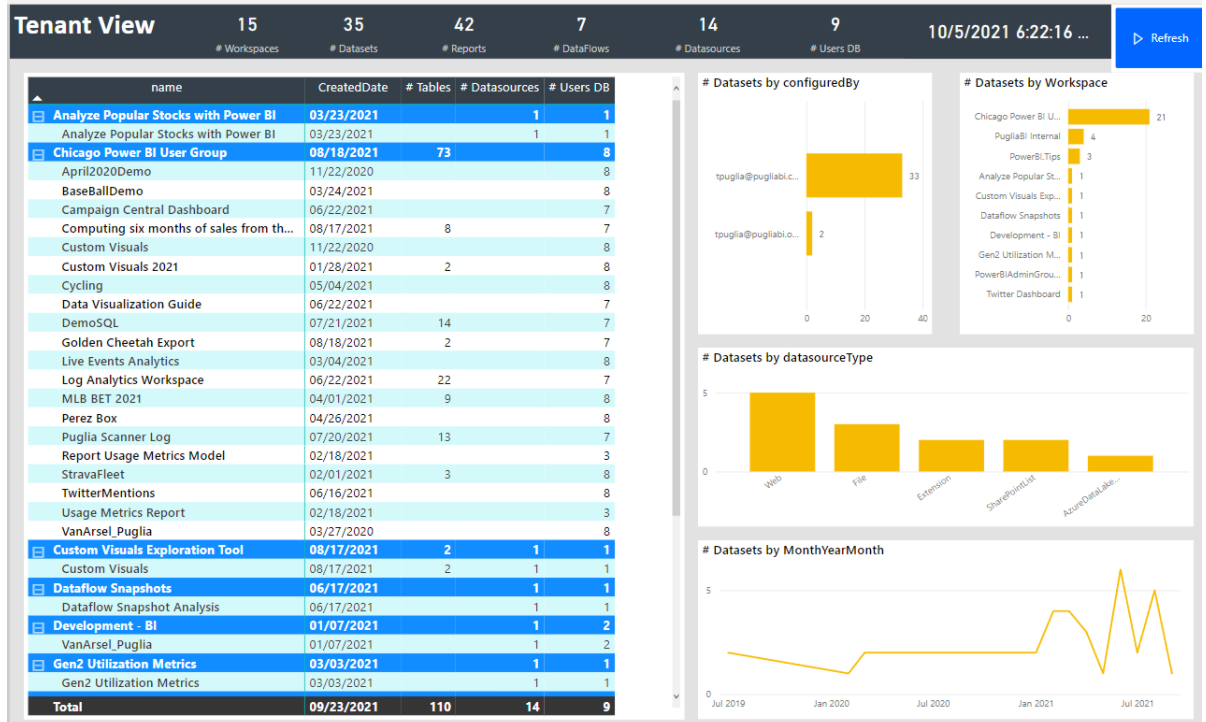Select Report Usage Metrics Model row

(321, 456)
